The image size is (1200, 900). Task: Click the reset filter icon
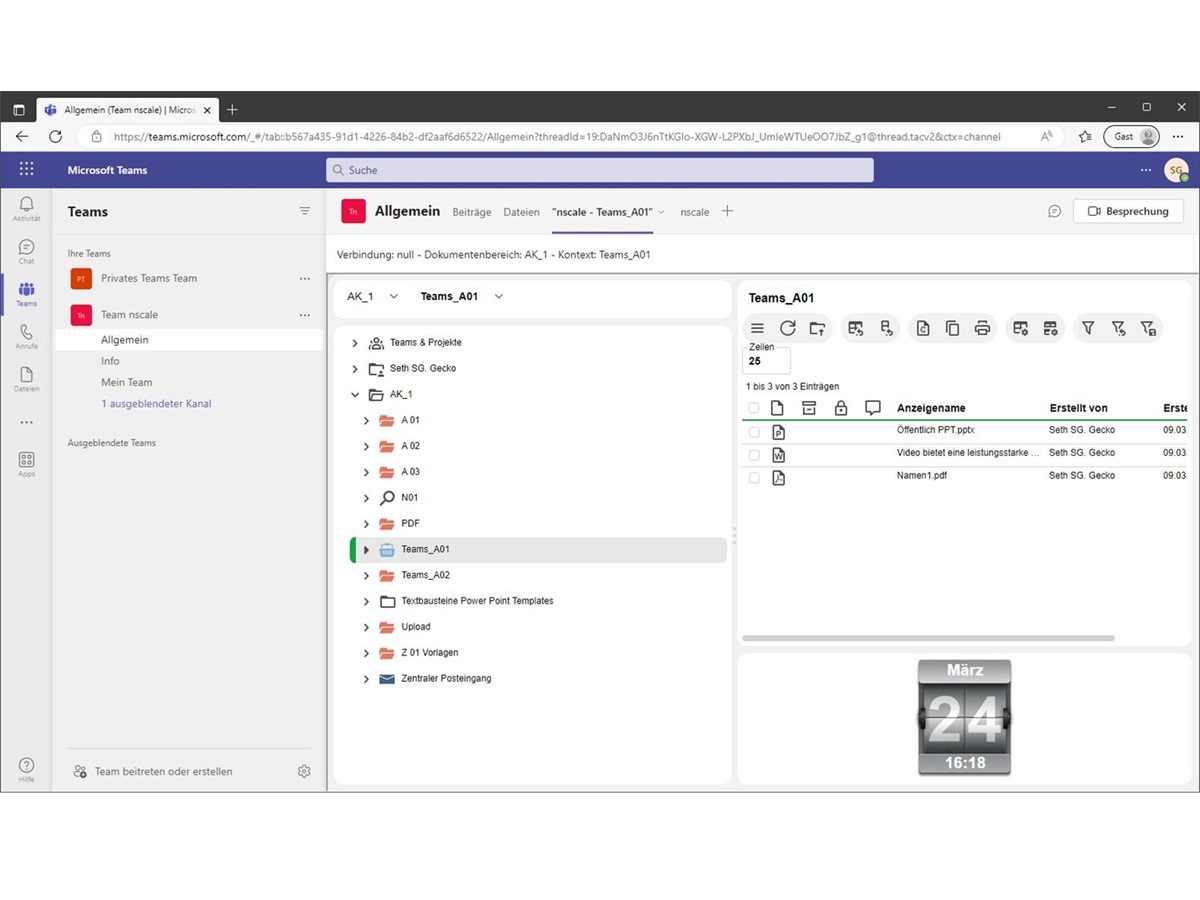(1118, 328)
